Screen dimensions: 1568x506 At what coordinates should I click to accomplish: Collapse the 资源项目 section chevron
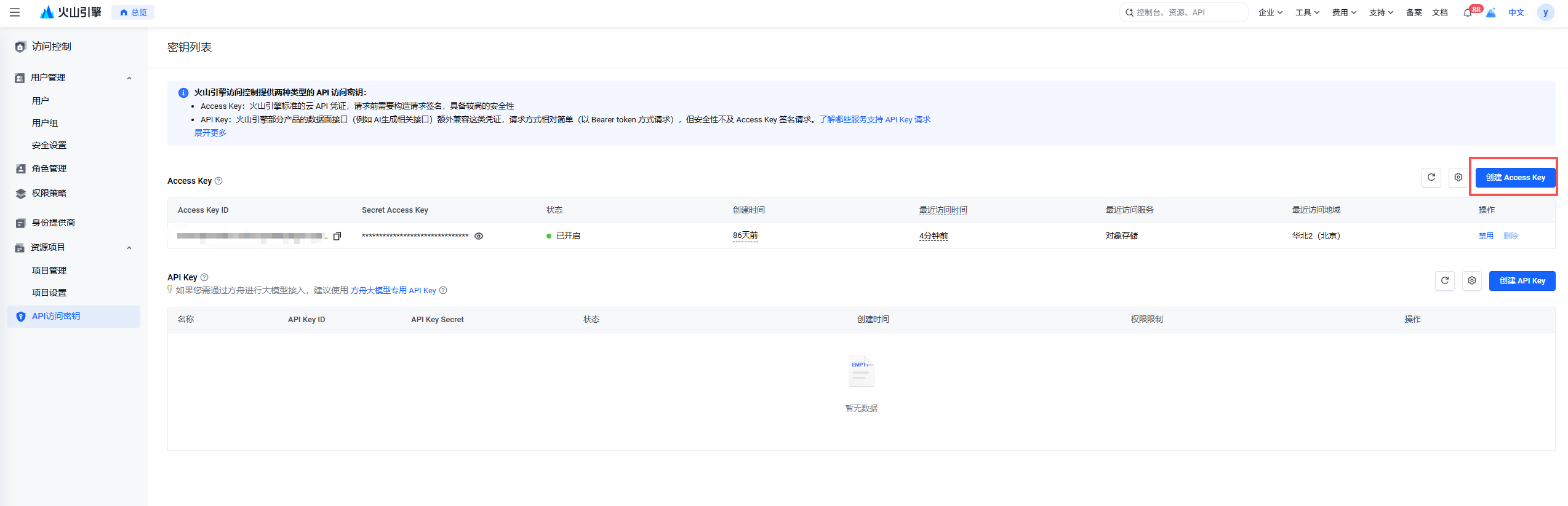coord(129,248)
